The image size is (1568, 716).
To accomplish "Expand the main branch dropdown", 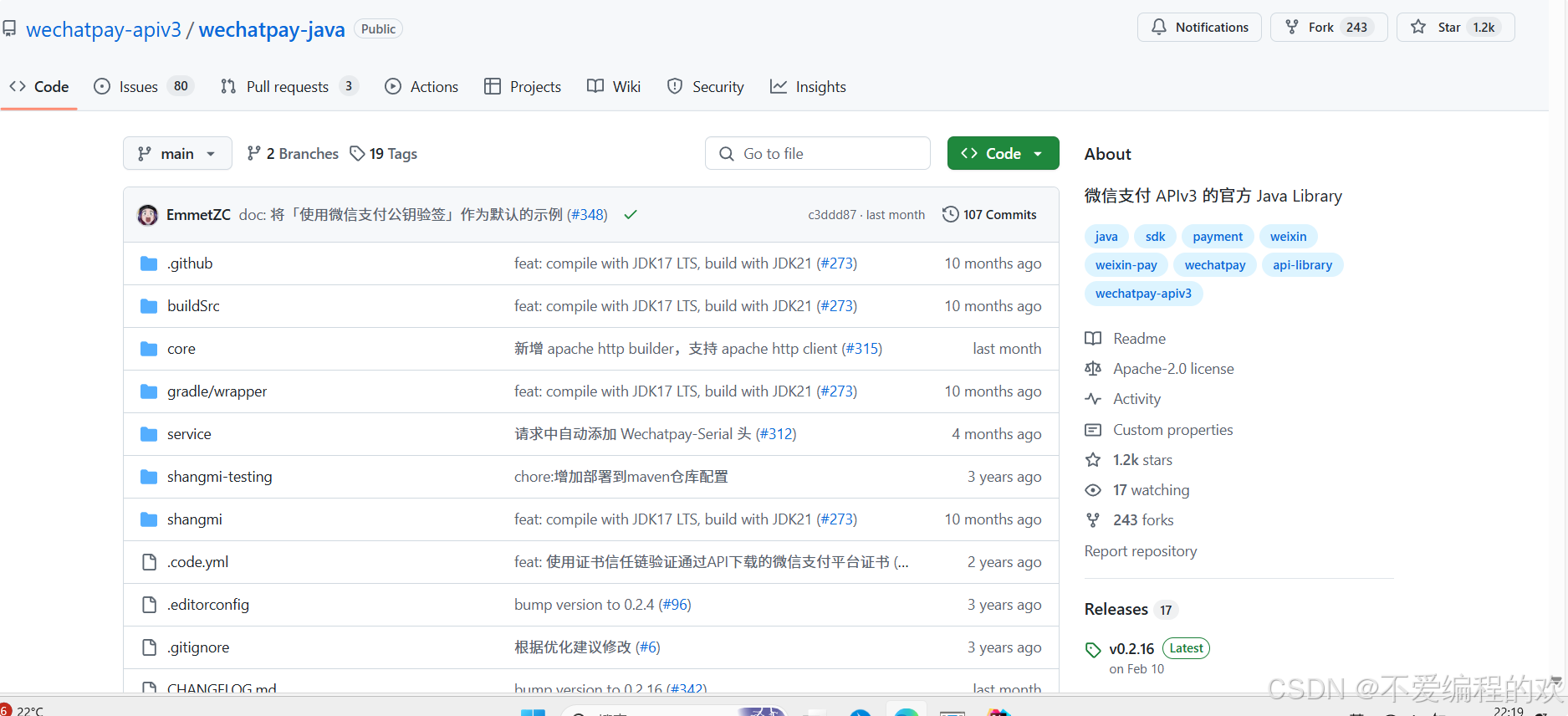I will click(177, 153).
